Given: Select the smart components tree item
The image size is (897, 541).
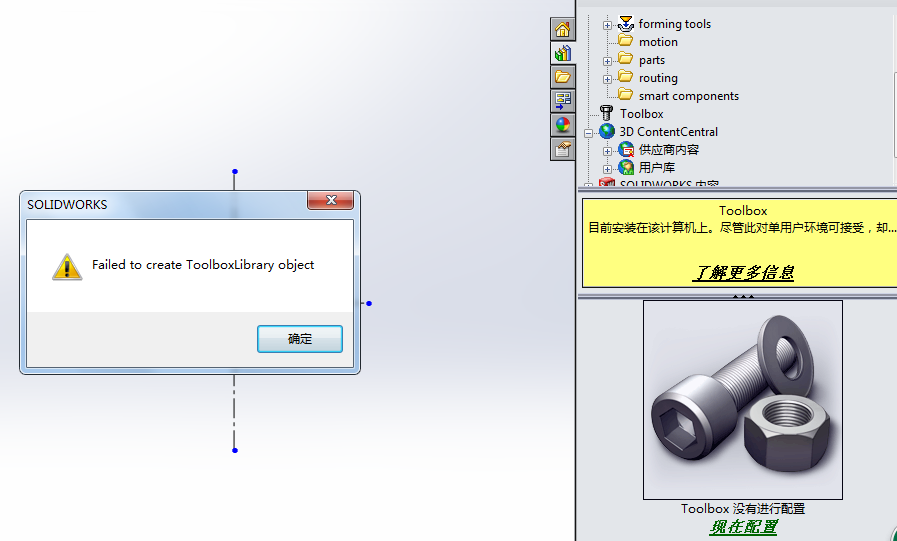Looking at the screenshot, I should pos(689,96).
